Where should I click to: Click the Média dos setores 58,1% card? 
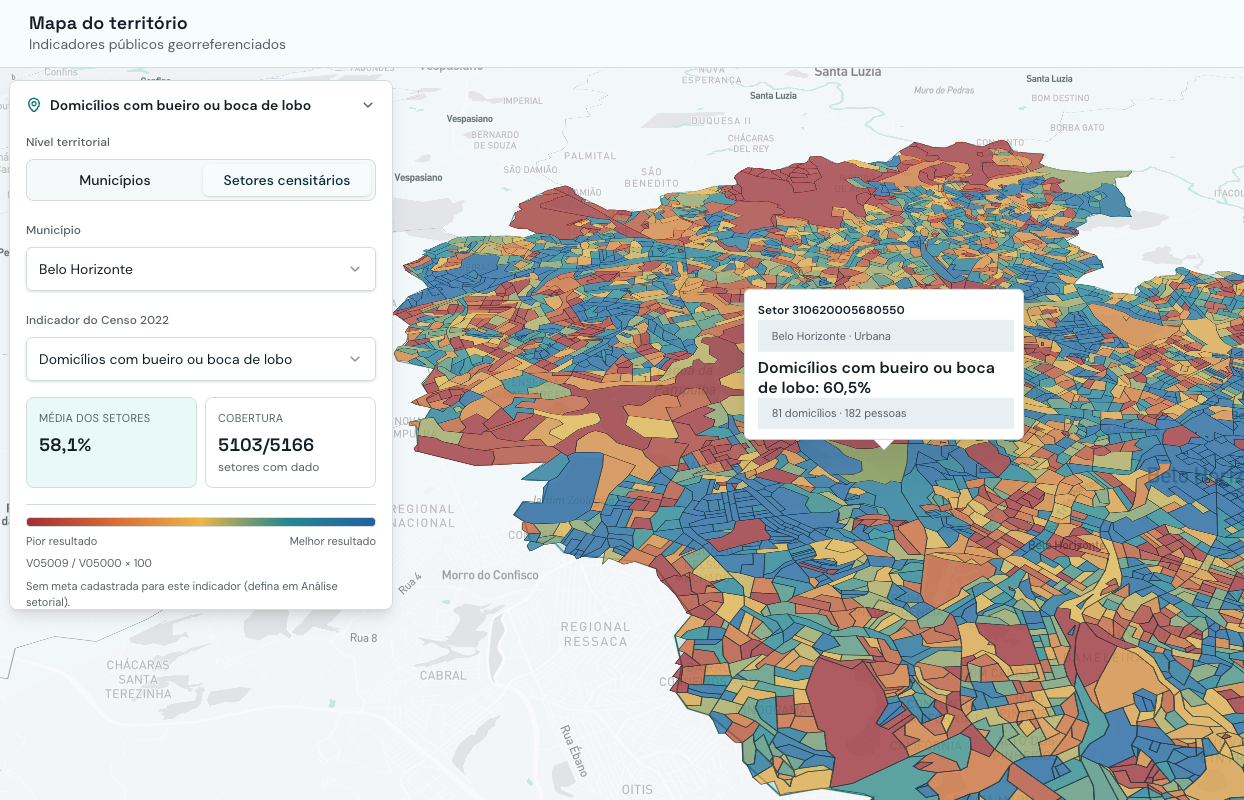tap(111, 442)
